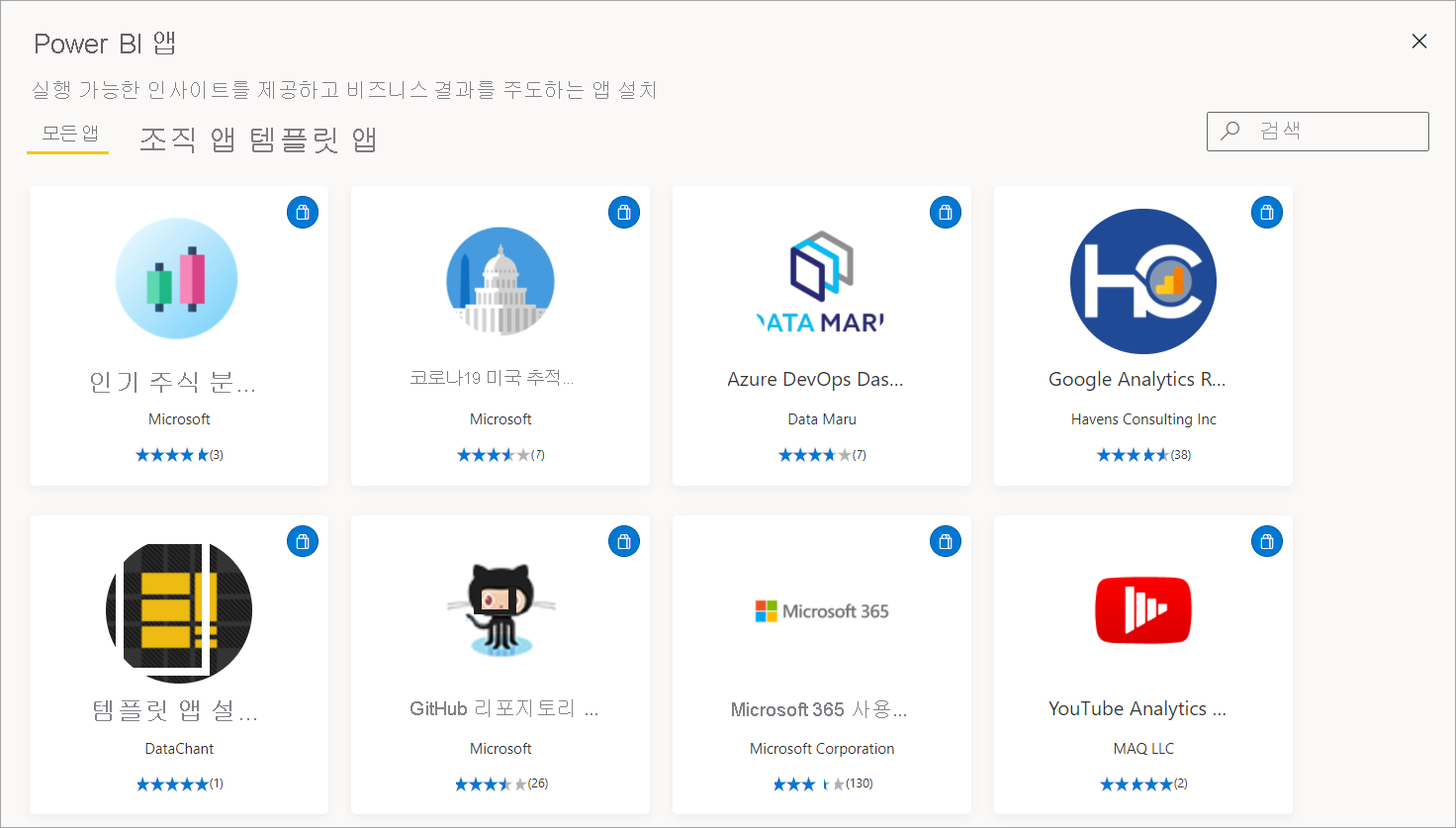The width and height of the screenshot is (1456, 828).
Task: Click the store bag icon on 템플릿 앱 설 card
Action: click(x=303, y=542)
